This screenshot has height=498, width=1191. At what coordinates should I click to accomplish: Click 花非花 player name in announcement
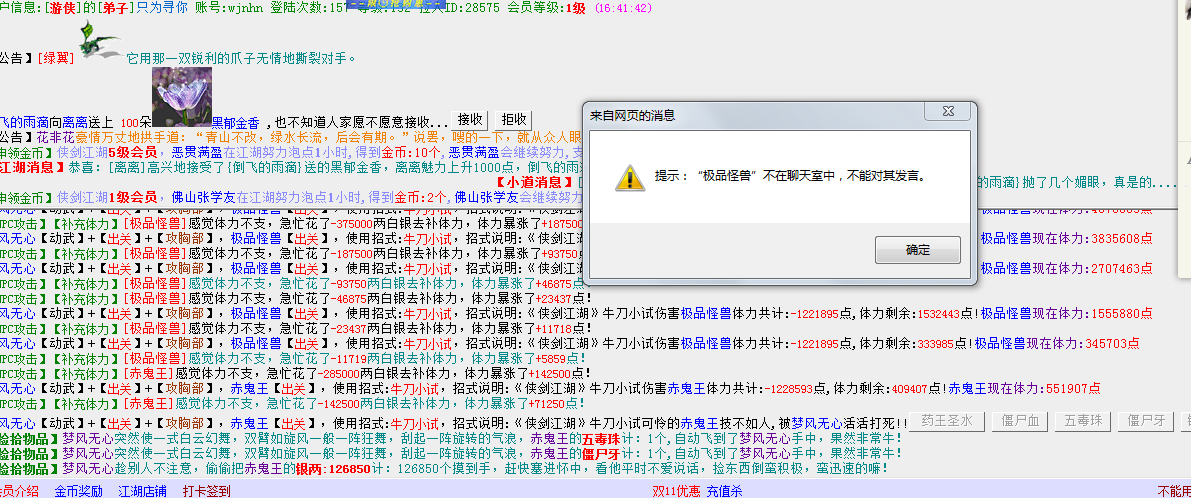tap(55, 137)
